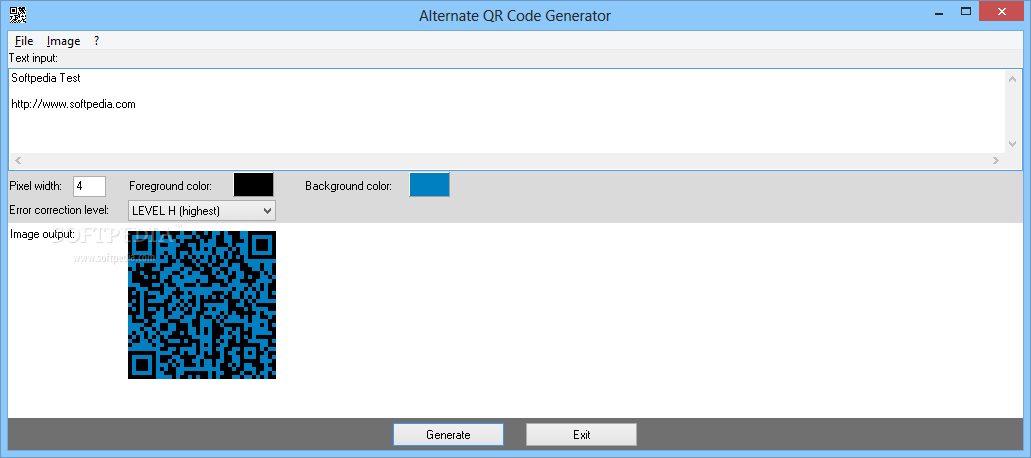Click the Exit button
The height and width of the screenshot is (458, 1031).
tap(581, 434)
